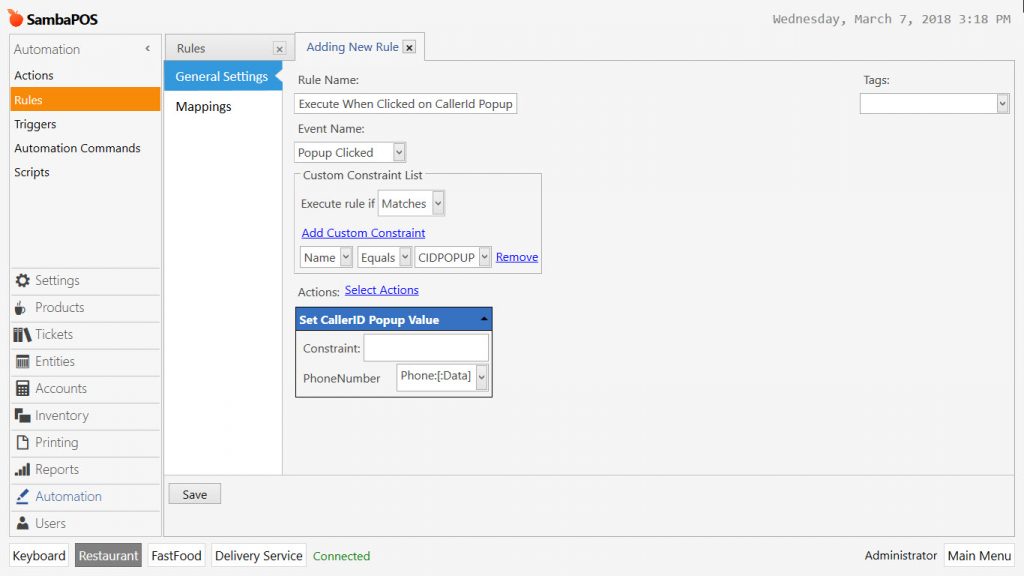
Task: Click the Users person icon
Action: click(x=22, y=523)
